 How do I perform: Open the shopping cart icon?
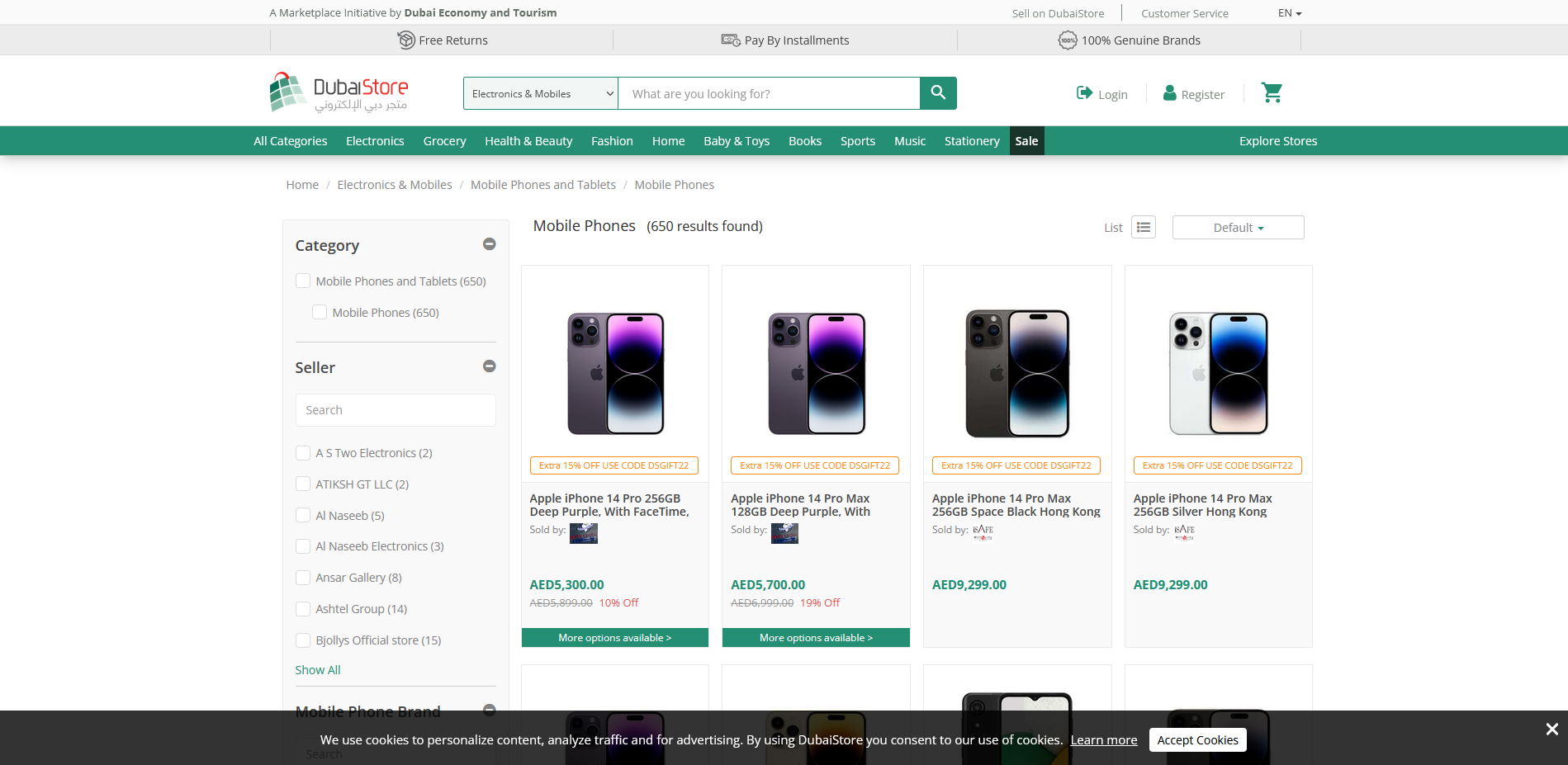tap(1272, 92)
